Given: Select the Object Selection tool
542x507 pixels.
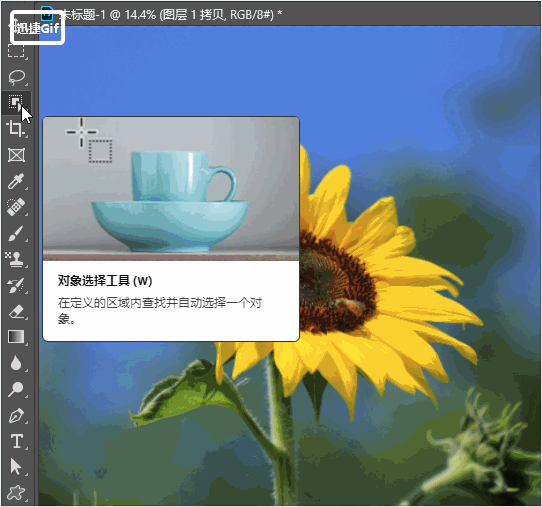Looking at the screenshot, I should (16, 103).
